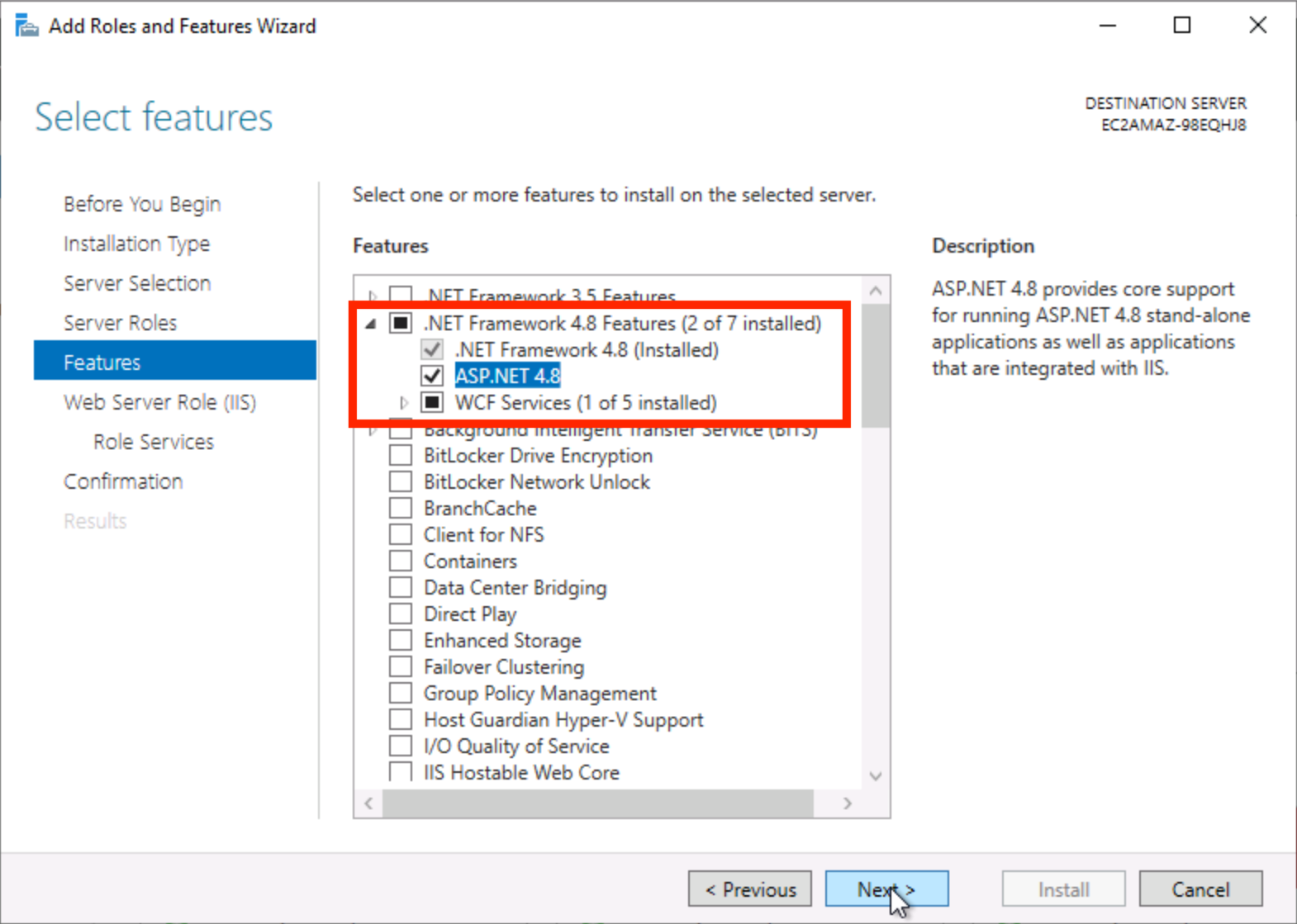This screenshot has width=1297, height=924.
Task: Open the Server Selection step
Action: point(137,283)
